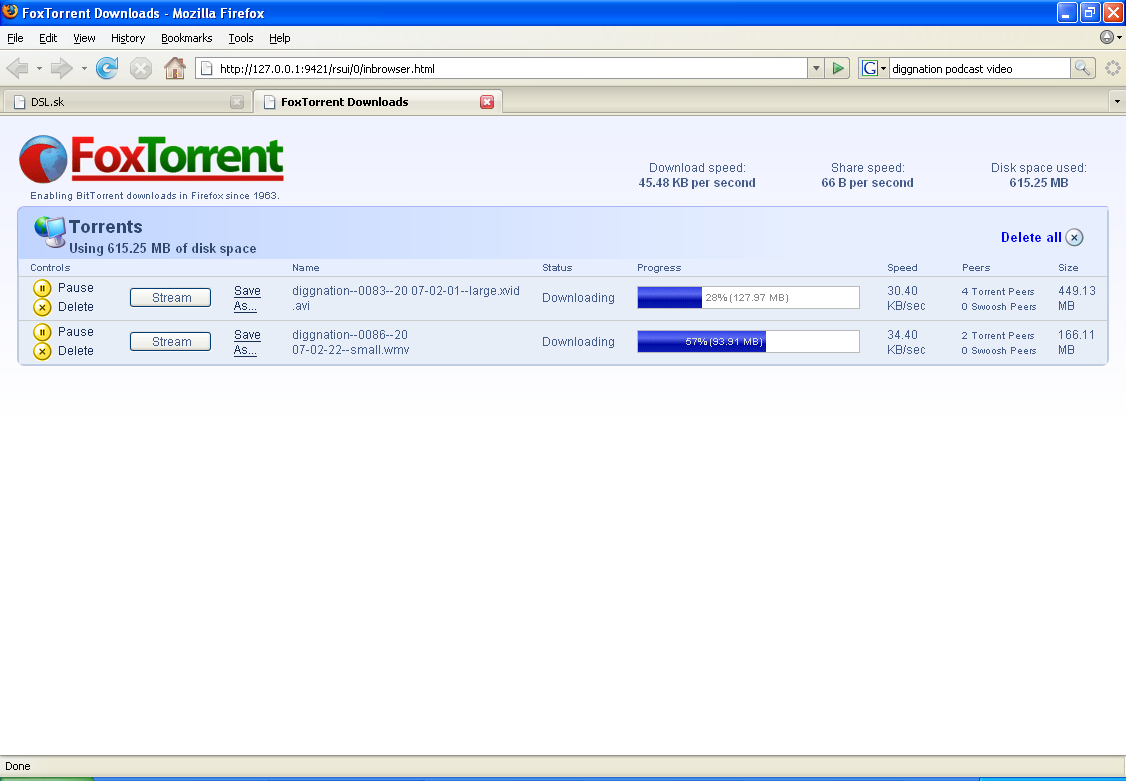This screenshot has height=781, width=1126.
Task: Expand the address bar URL dropdown
Action: [x=816, y=68]
